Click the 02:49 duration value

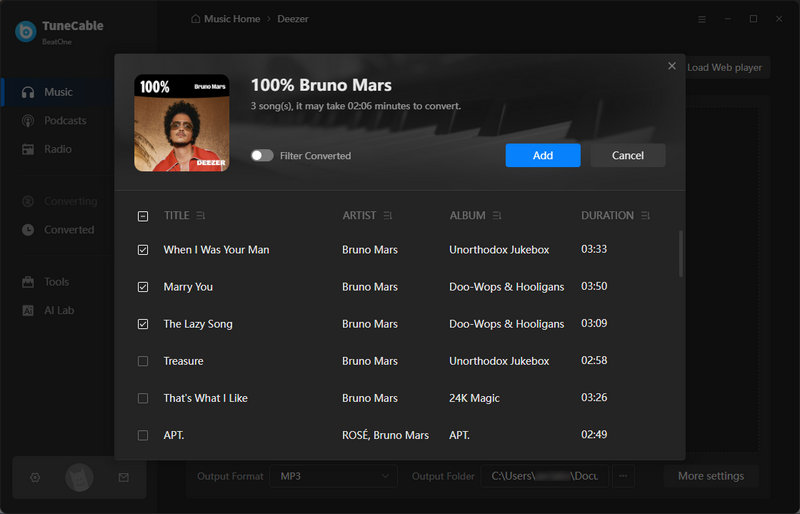(x=594, y=435)
